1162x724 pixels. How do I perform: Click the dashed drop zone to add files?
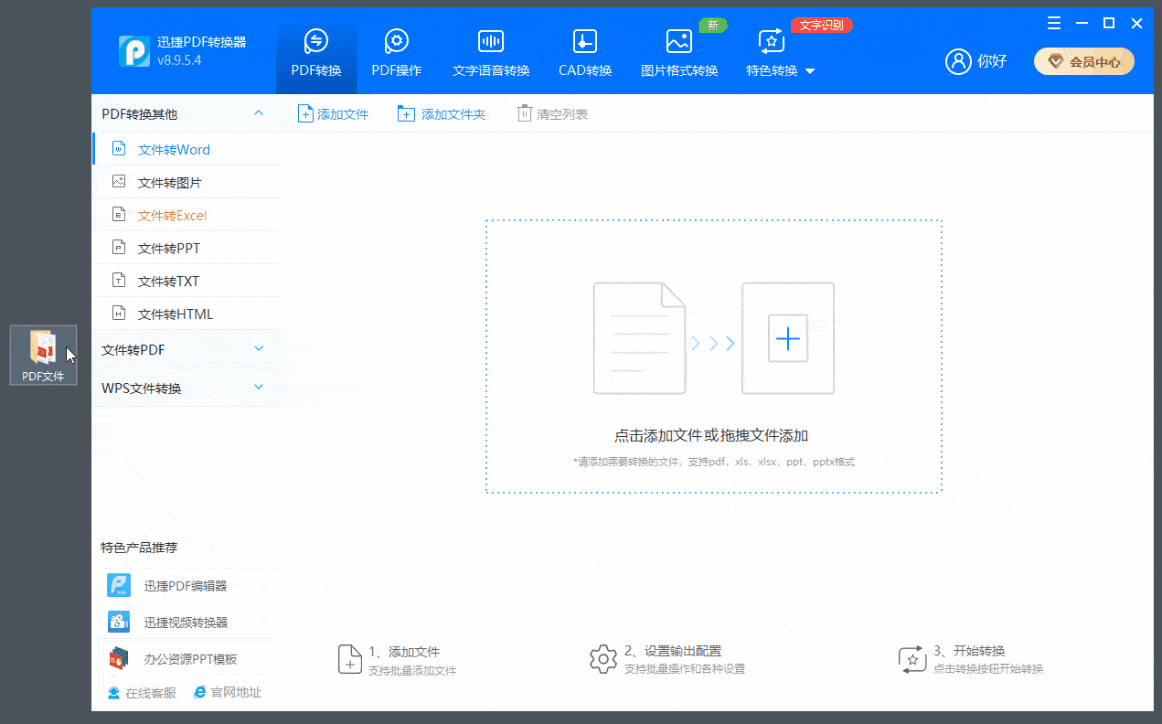click(713, 356)
